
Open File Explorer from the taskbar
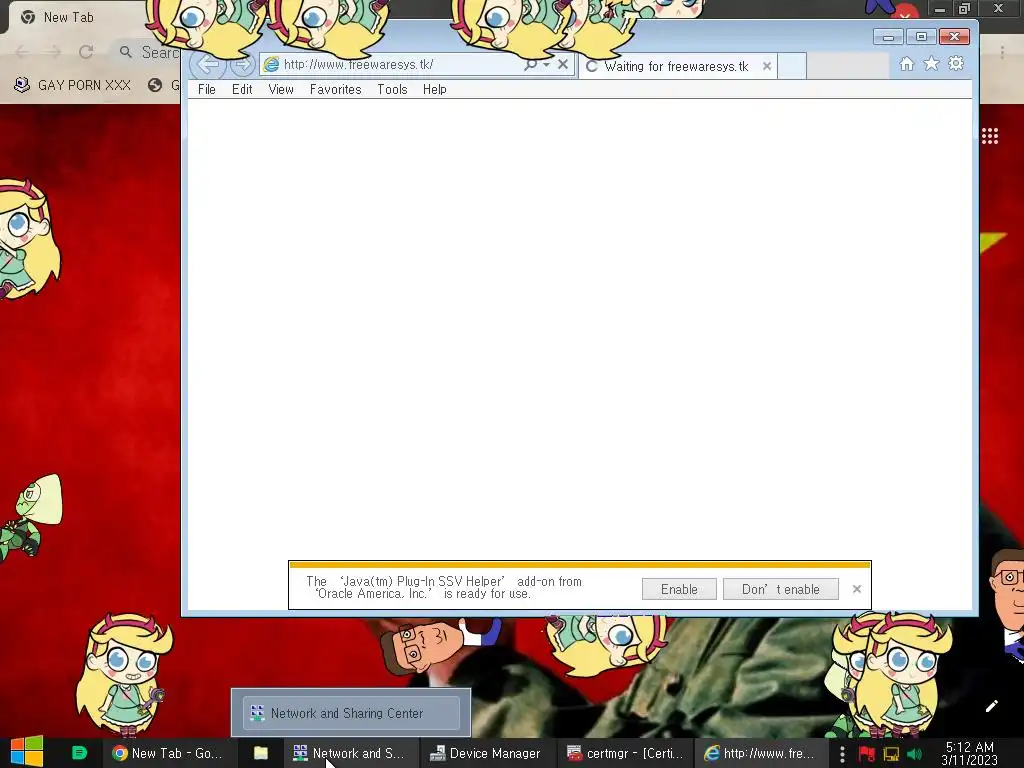coord(261,753)
